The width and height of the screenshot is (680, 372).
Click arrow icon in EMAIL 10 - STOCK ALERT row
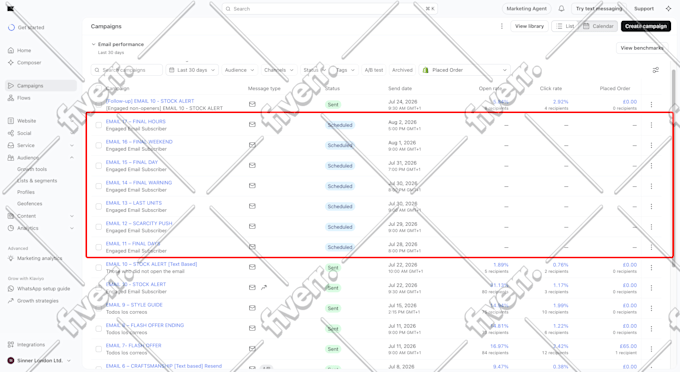(264, 287)
